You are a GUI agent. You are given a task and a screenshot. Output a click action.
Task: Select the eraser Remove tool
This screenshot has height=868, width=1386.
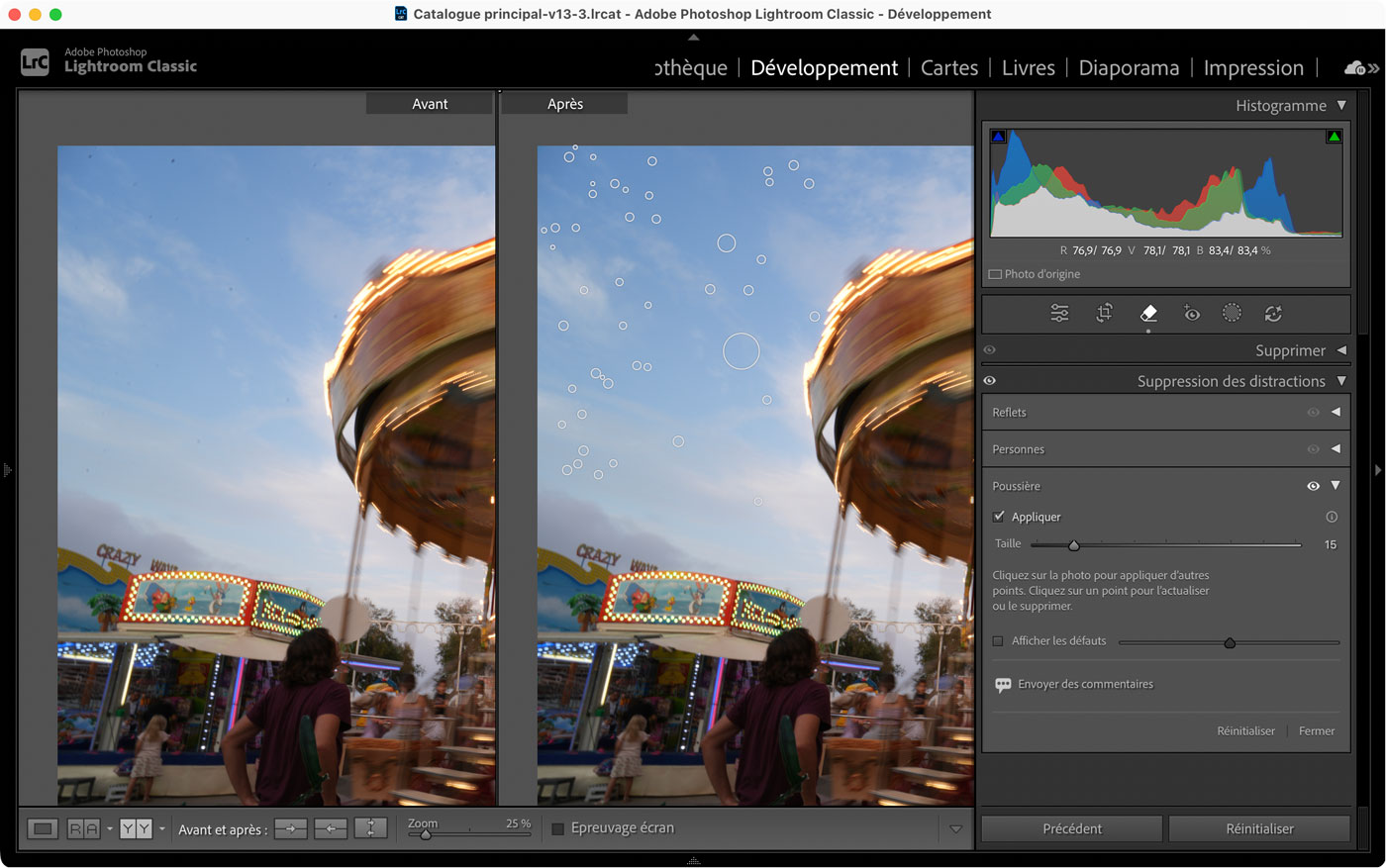[x=1148, y=314]
